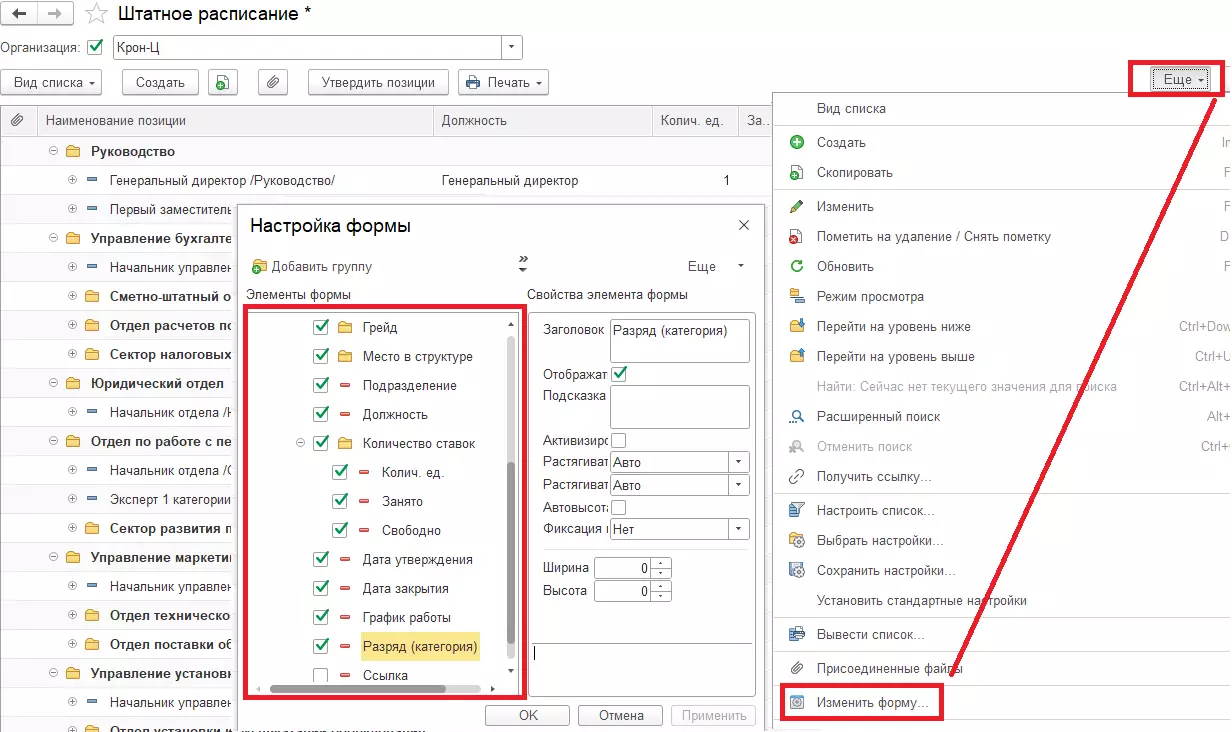This screenshot has width=1232, height=732.
Task: Click the Добавить группу folder icon
Action: pos(259,267)
